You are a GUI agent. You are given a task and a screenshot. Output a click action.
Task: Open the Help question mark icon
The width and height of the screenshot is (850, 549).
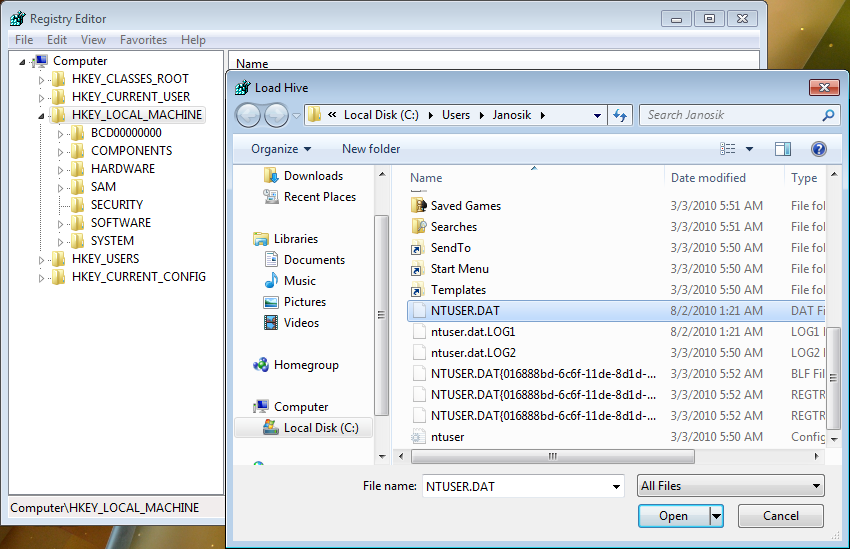coord(819,148)
